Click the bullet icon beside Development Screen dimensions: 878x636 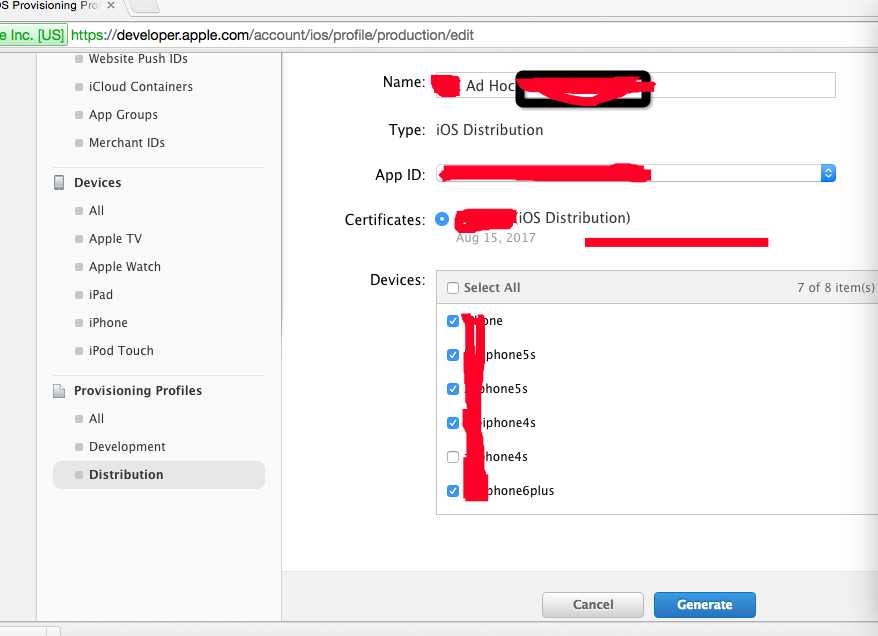(x=79, y=447)
